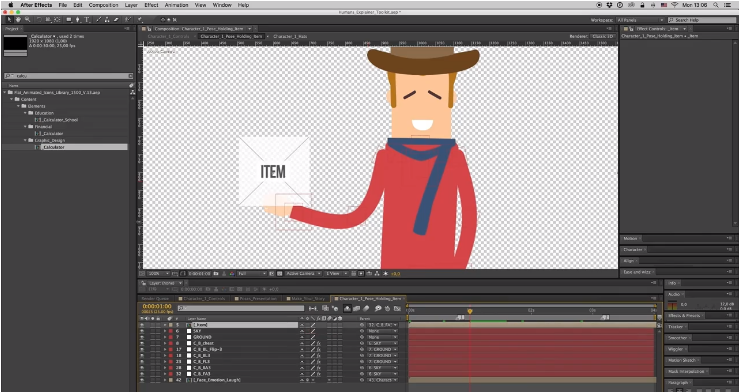Open the project flowchart view icon
Viewport: 739px width, 392px height.
pyautogui.click(x=132, y=92)
